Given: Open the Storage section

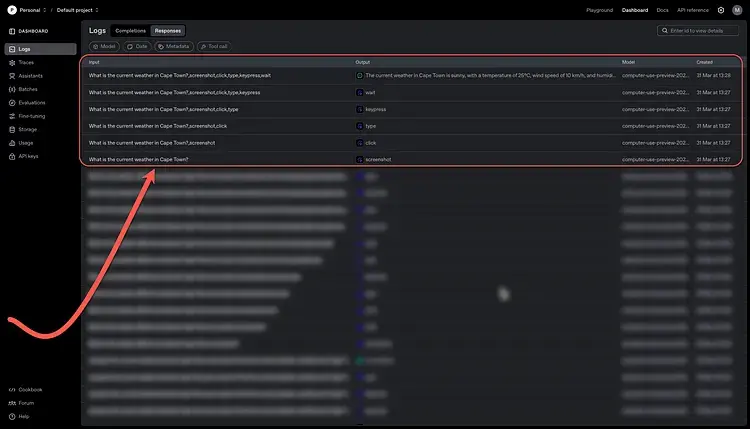Looking at the screenshot, I should coord(28,129).
